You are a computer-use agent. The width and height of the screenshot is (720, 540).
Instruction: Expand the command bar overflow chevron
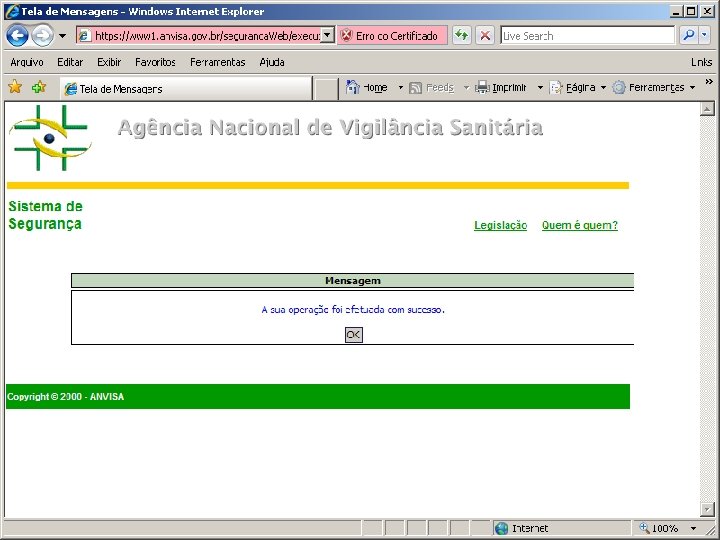(x=709, y=82)
